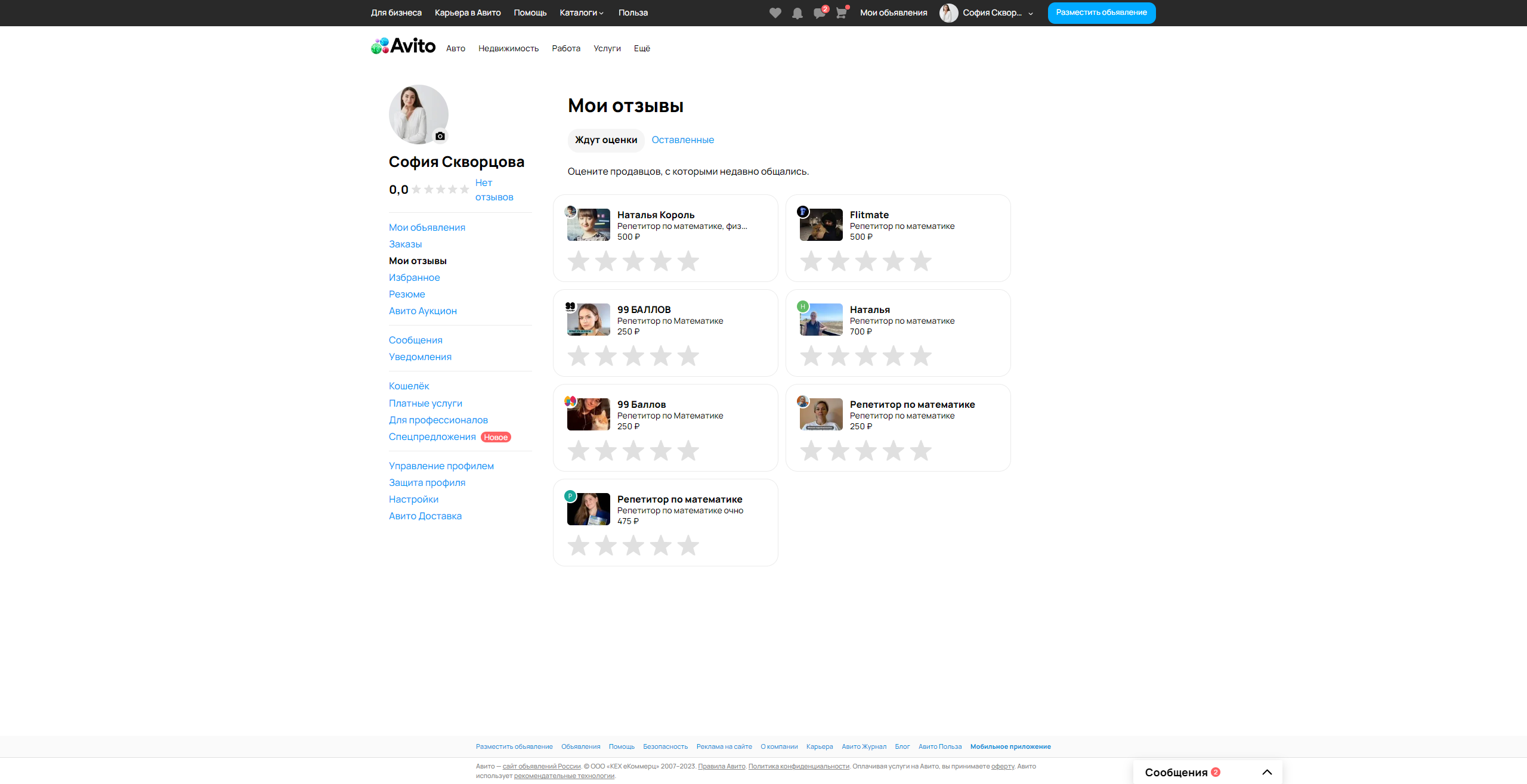The height and width of the screenshot is (784, 1527).
Task: Open Избранное in sidebar
Action: pos(414,278)
